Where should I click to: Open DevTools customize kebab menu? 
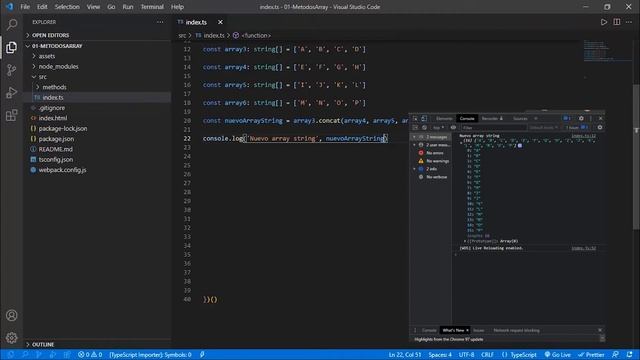pyautogui.click(x=591, y=118)
